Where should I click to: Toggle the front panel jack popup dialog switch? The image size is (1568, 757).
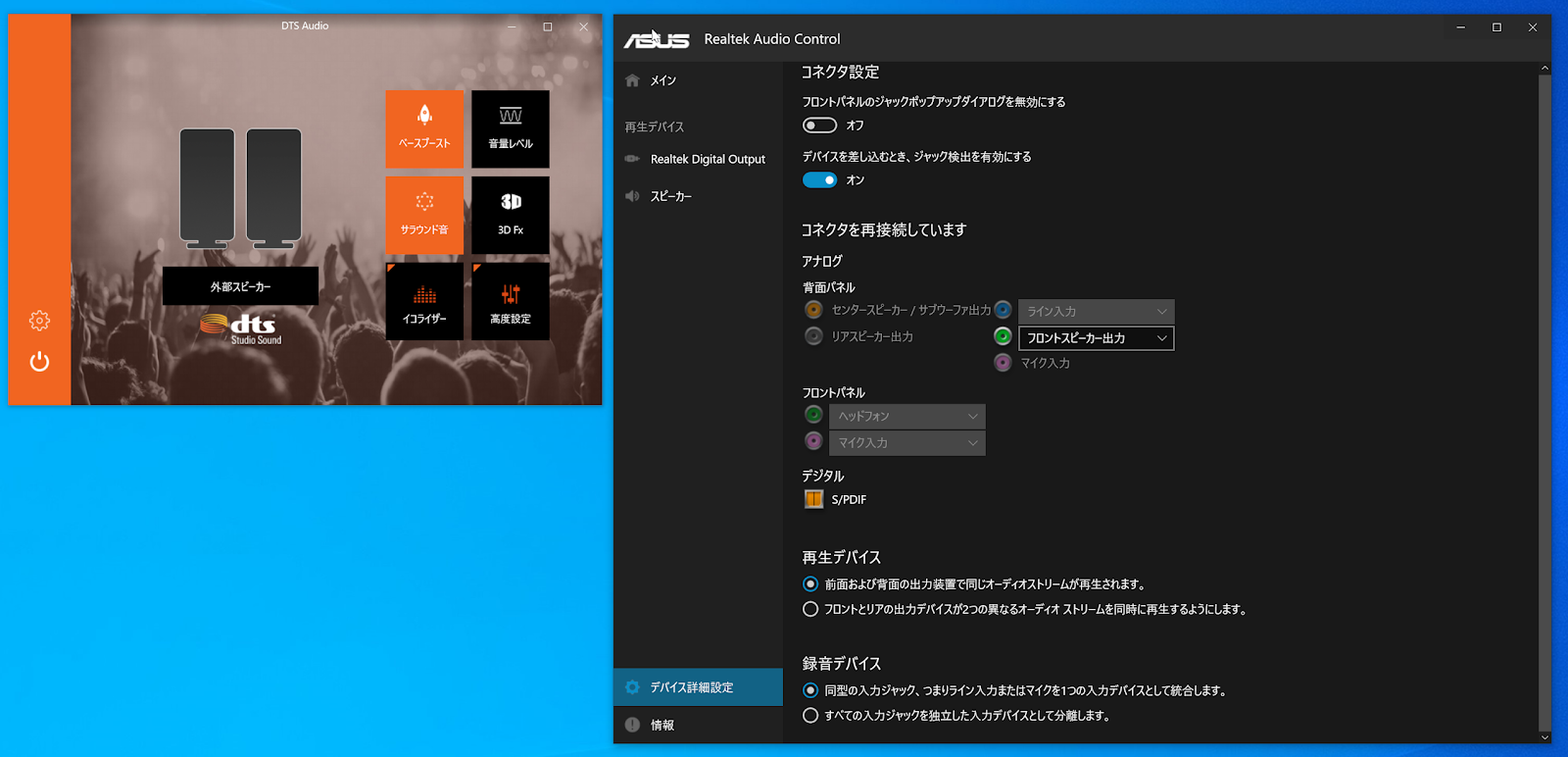click(x=819, y=126)
